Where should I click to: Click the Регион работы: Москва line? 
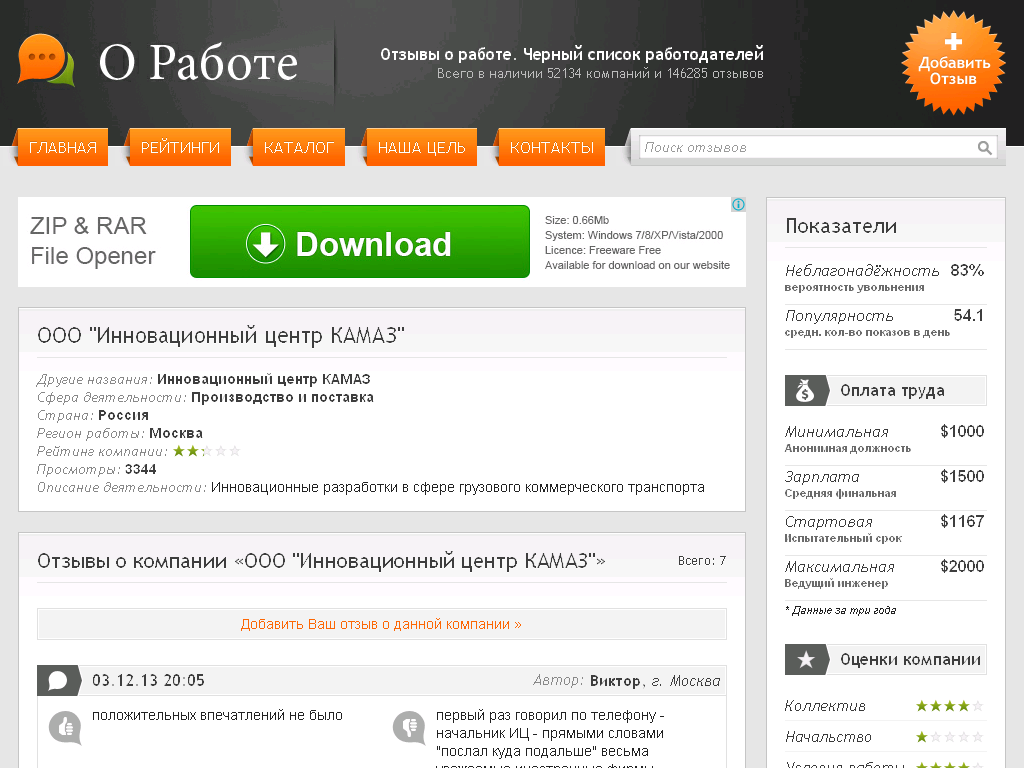(120, 434)
